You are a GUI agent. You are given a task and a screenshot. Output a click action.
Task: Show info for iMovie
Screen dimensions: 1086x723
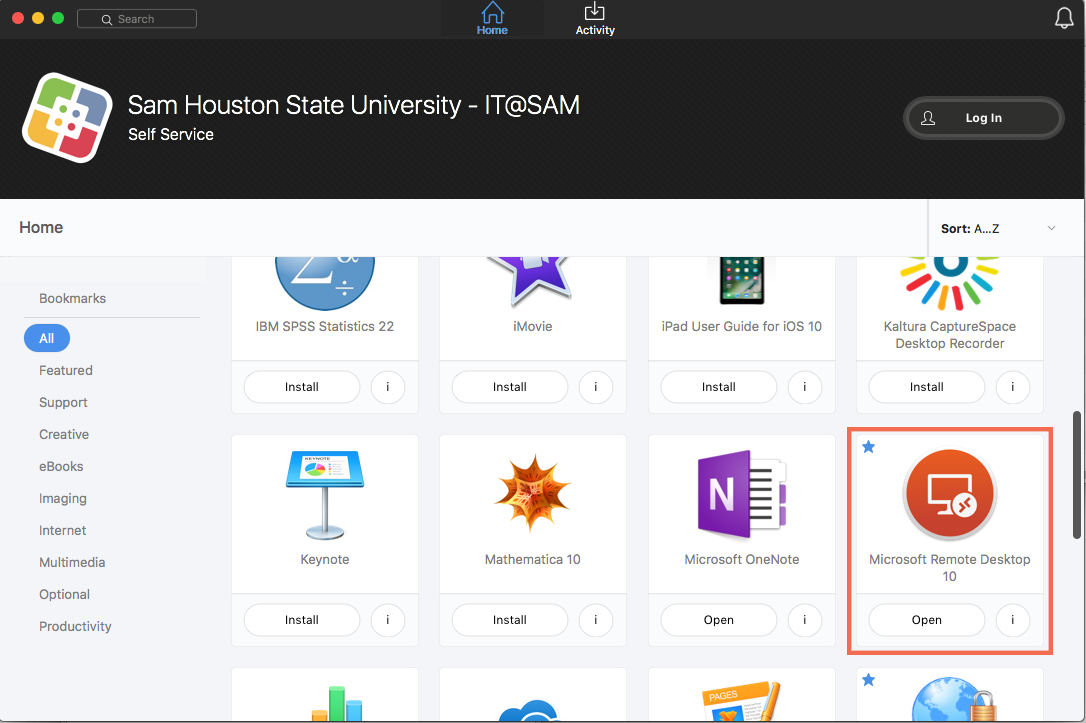pos(596,387)
